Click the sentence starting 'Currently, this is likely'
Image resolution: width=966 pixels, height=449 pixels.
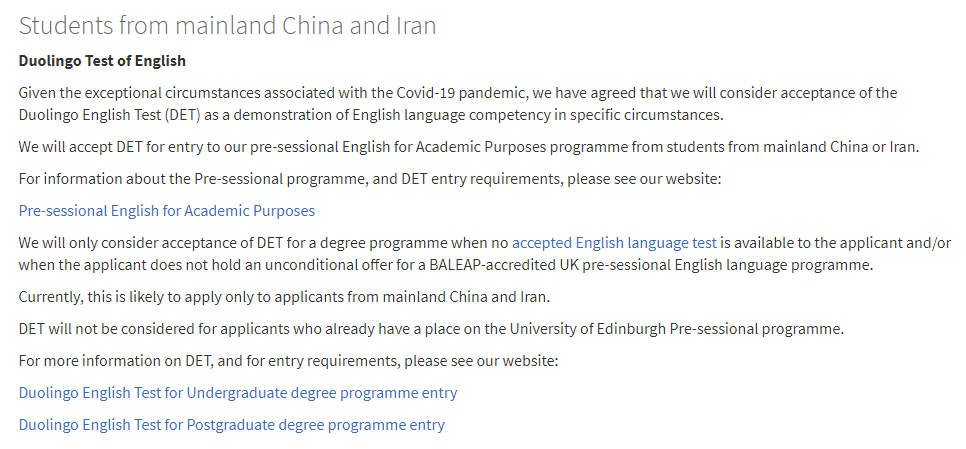click(284, 297)
